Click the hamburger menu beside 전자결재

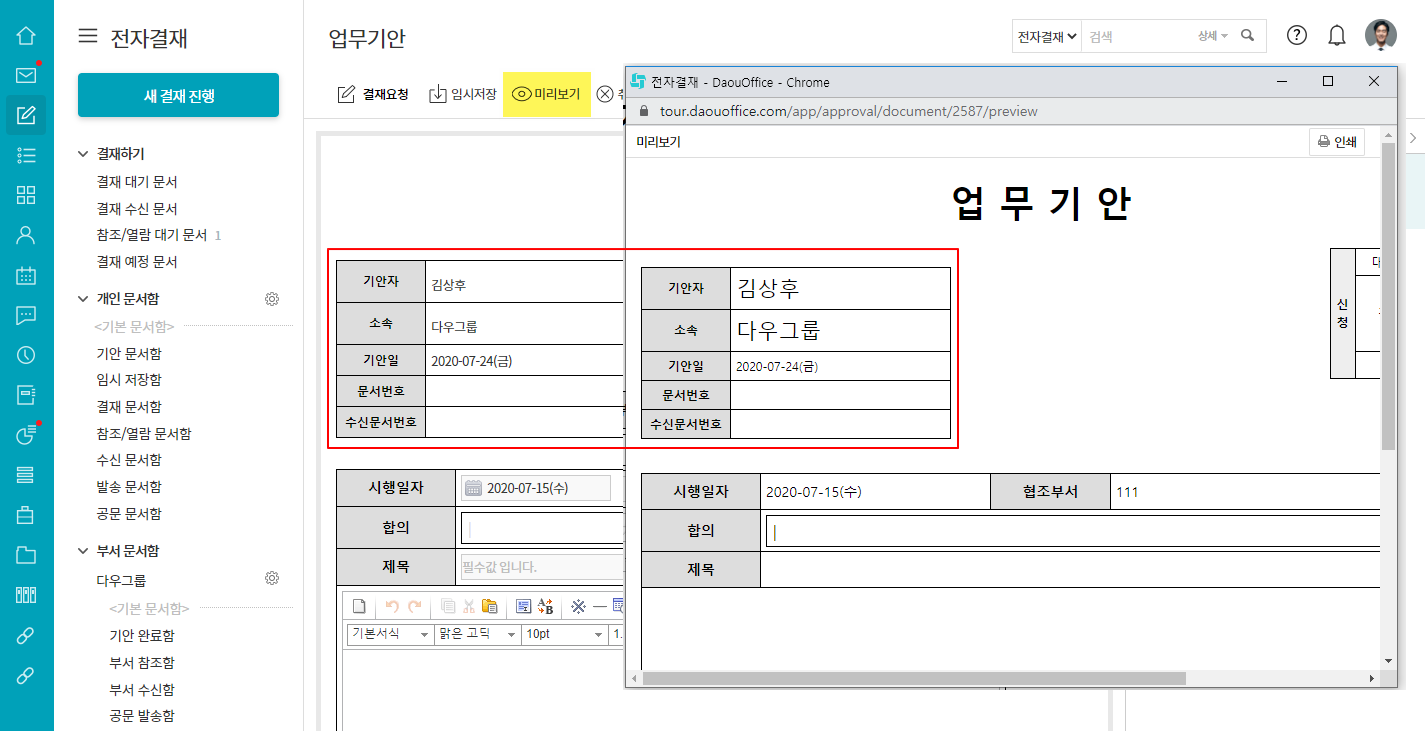[88, 37]
